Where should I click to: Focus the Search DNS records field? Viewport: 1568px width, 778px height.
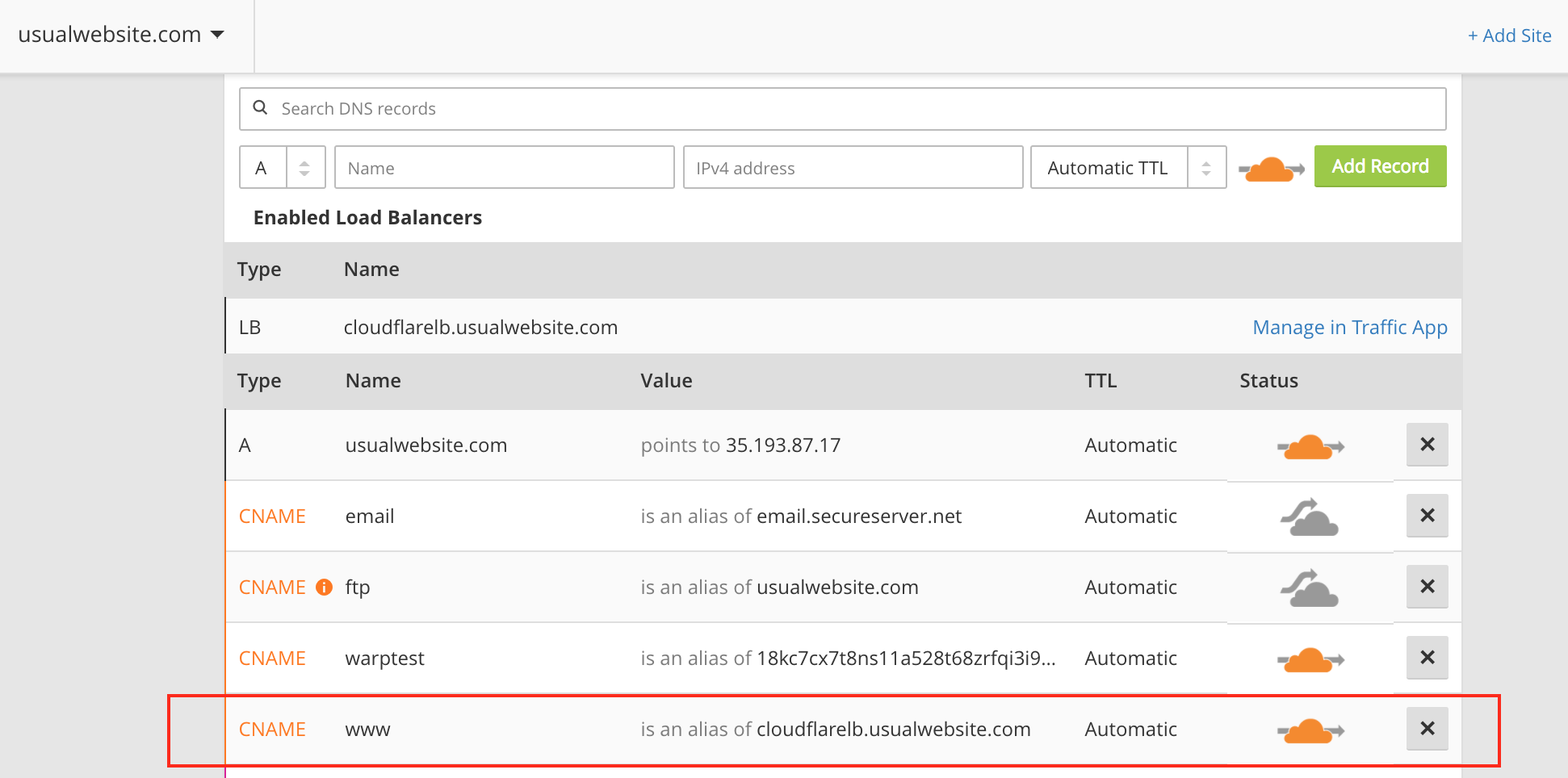tap(842, 109)
